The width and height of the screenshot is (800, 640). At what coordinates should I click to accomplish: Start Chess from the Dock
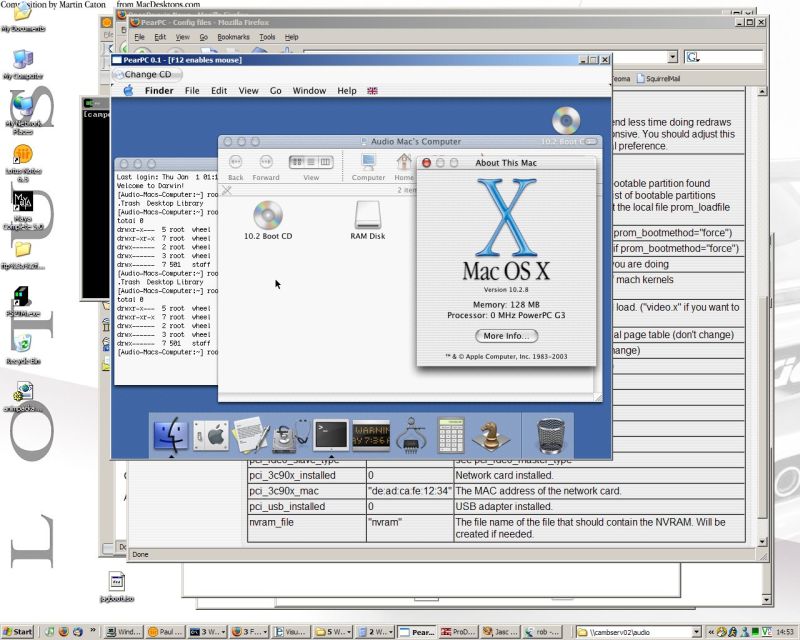click(x=488, y=433)
